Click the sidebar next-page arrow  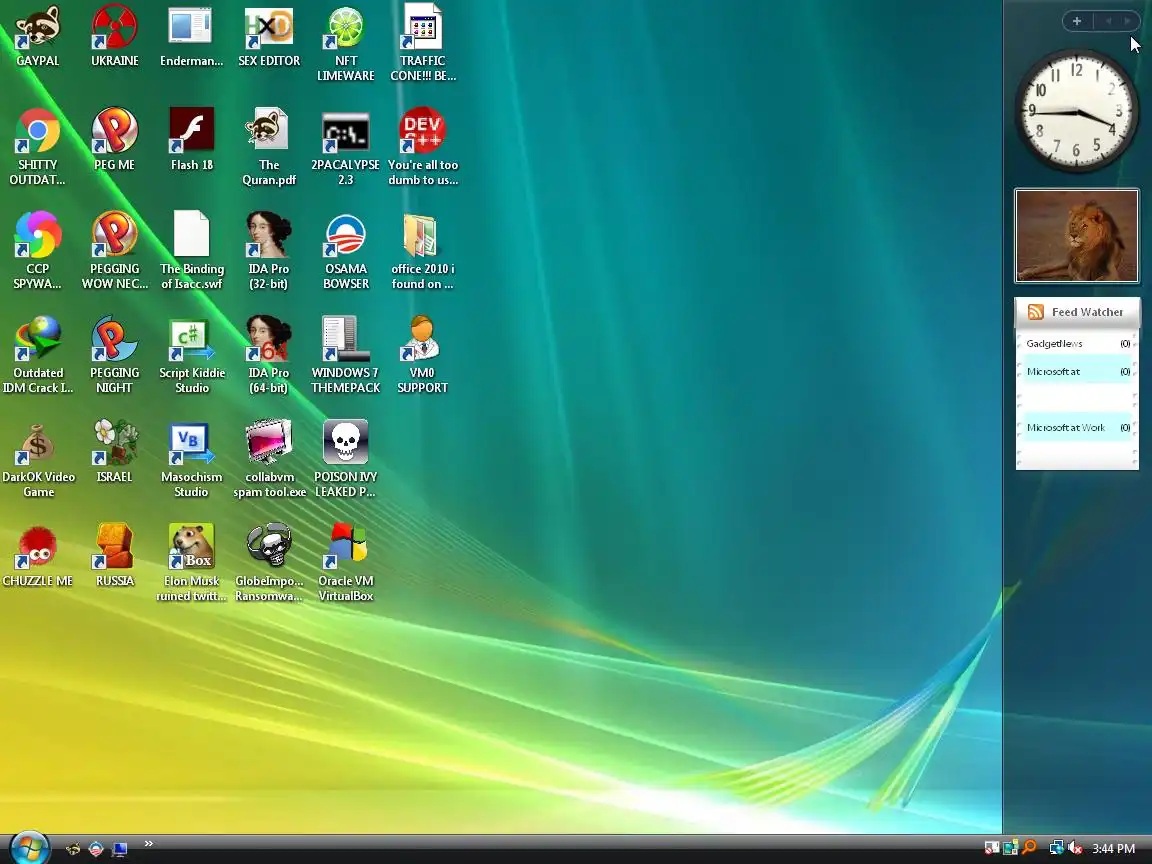pos(1127,21)
